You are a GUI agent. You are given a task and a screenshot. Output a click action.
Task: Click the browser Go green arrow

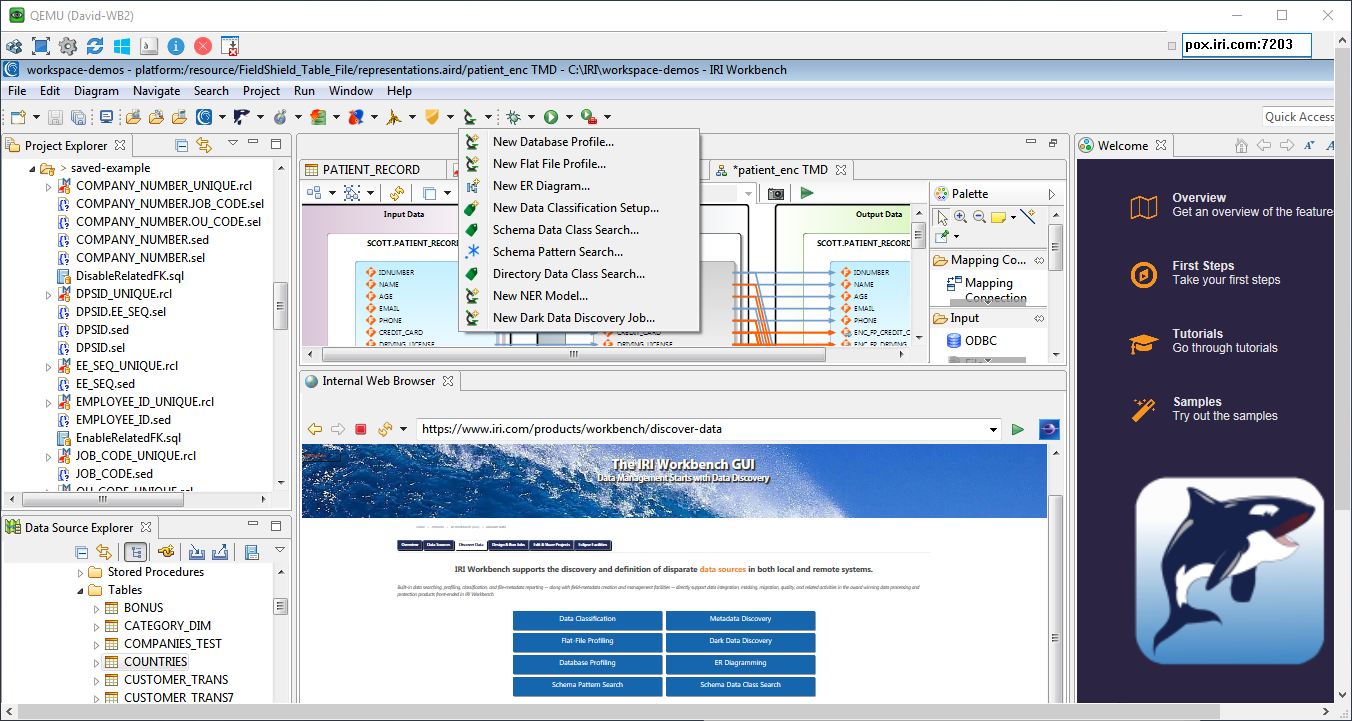click(1018, 429)
